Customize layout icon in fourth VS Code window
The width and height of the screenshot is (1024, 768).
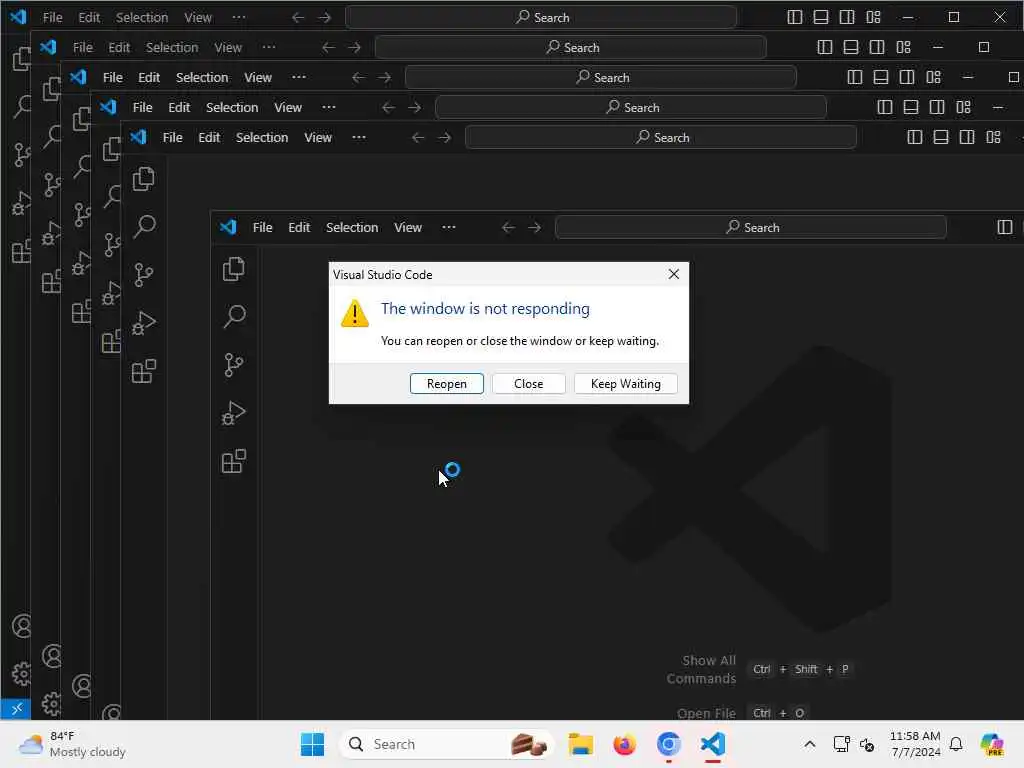(933, 77)
